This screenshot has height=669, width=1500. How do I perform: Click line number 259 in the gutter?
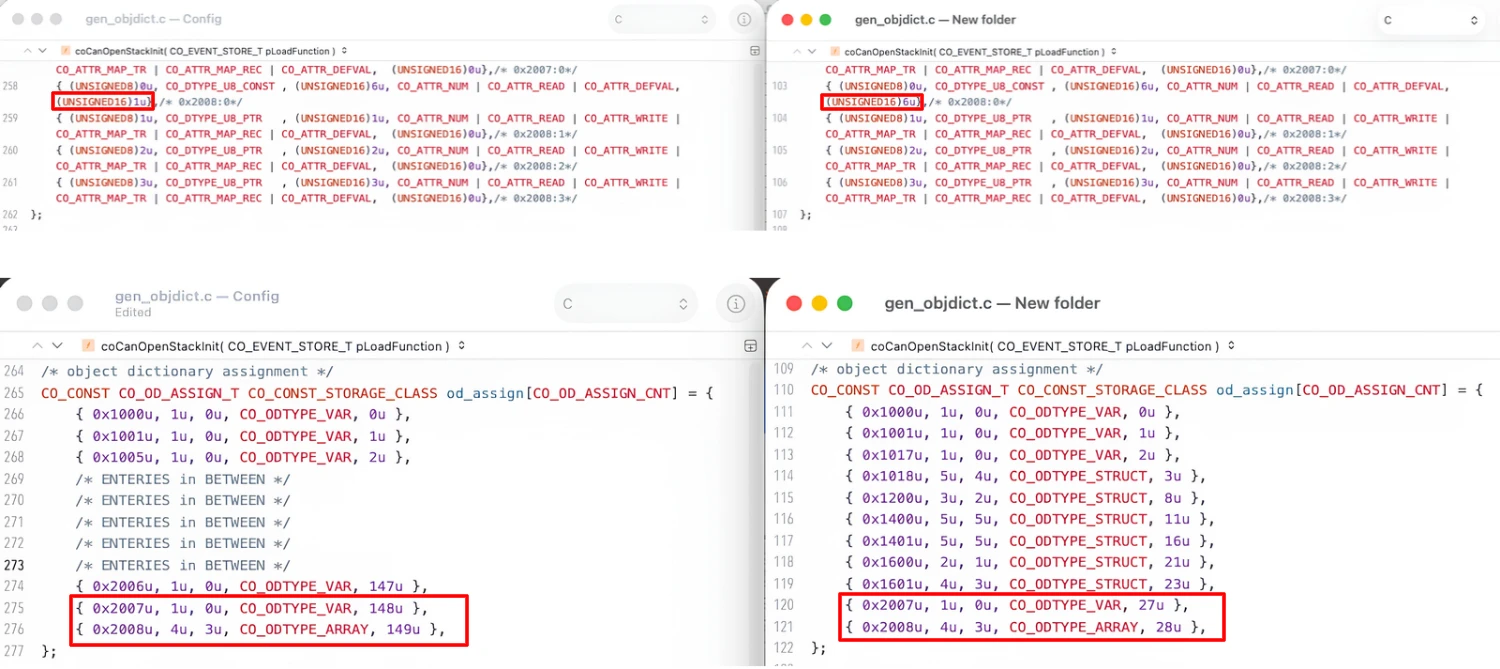pyautogui.click(x=11, y=118)
